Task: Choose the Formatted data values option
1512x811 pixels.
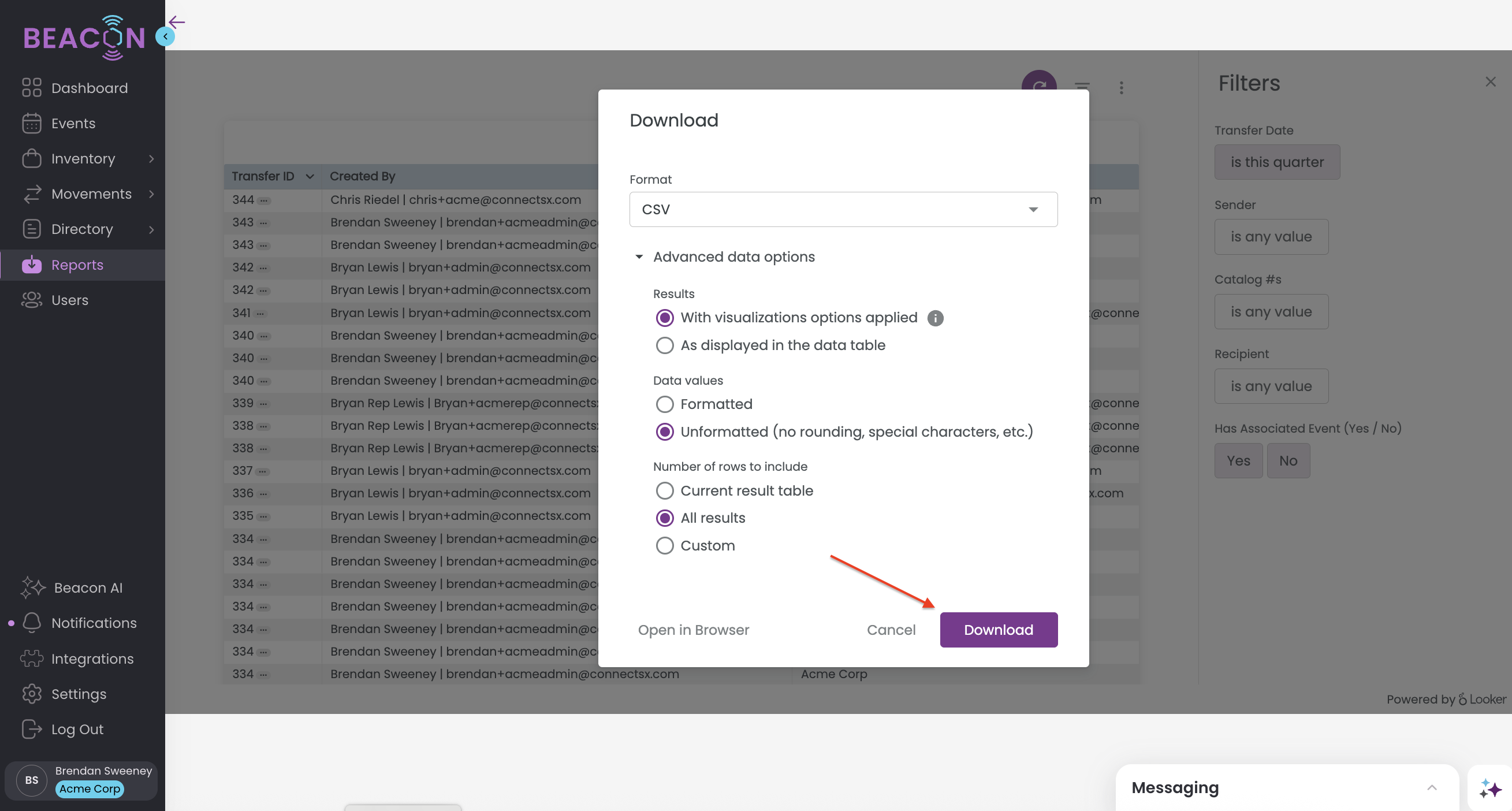Action: 664,404
